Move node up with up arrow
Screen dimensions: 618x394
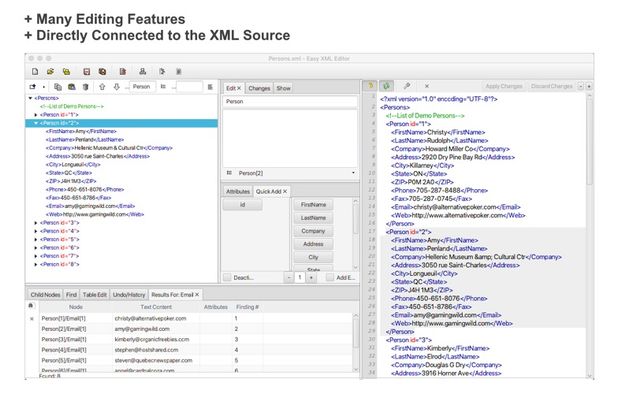[x=102, y=87]
